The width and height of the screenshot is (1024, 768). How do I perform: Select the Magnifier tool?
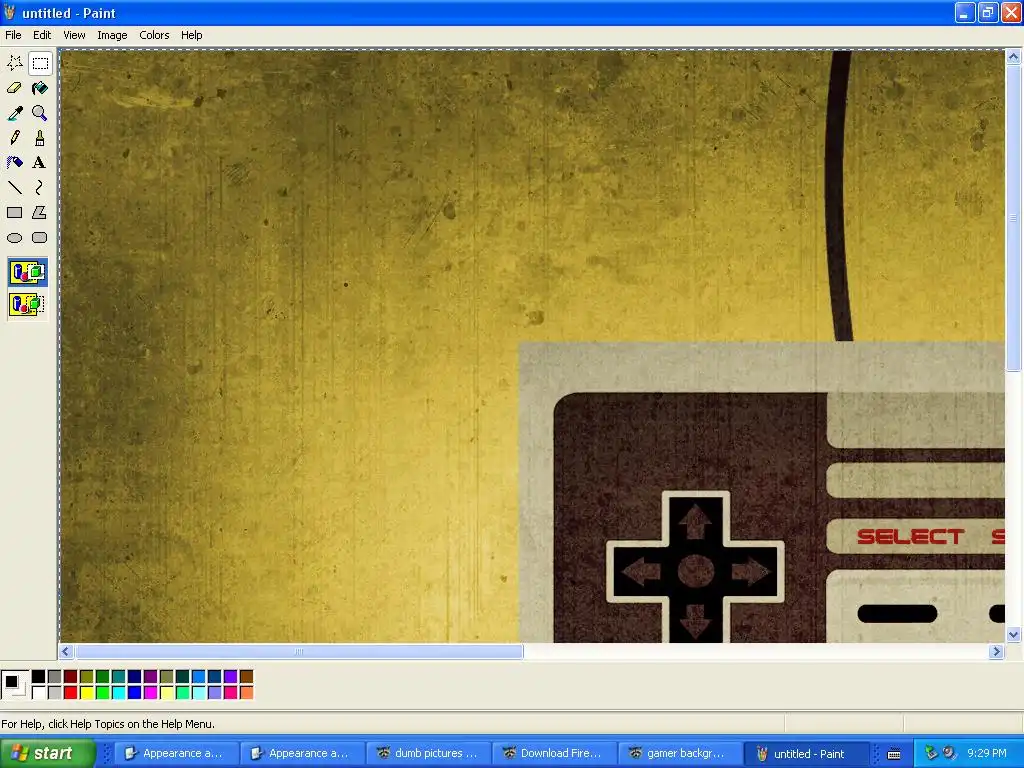point(40,113)
